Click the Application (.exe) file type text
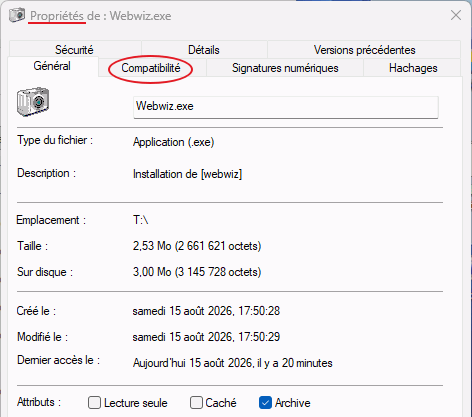 173,142
